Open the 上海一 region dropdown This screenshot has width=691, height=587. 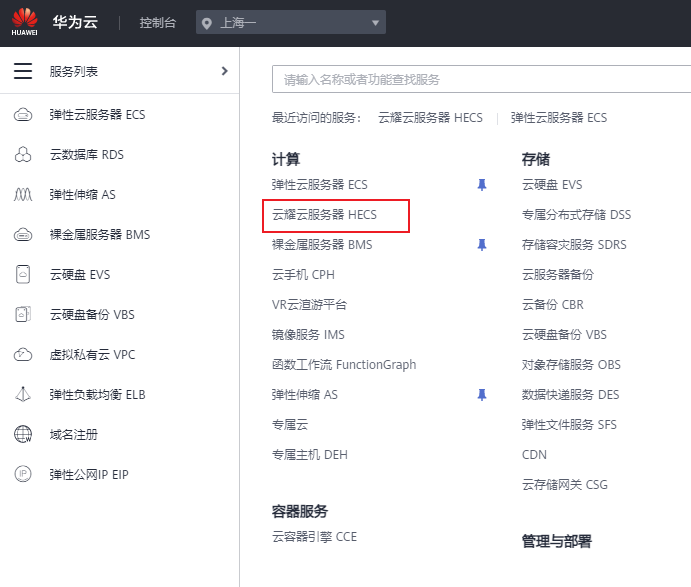coord(291,22)
